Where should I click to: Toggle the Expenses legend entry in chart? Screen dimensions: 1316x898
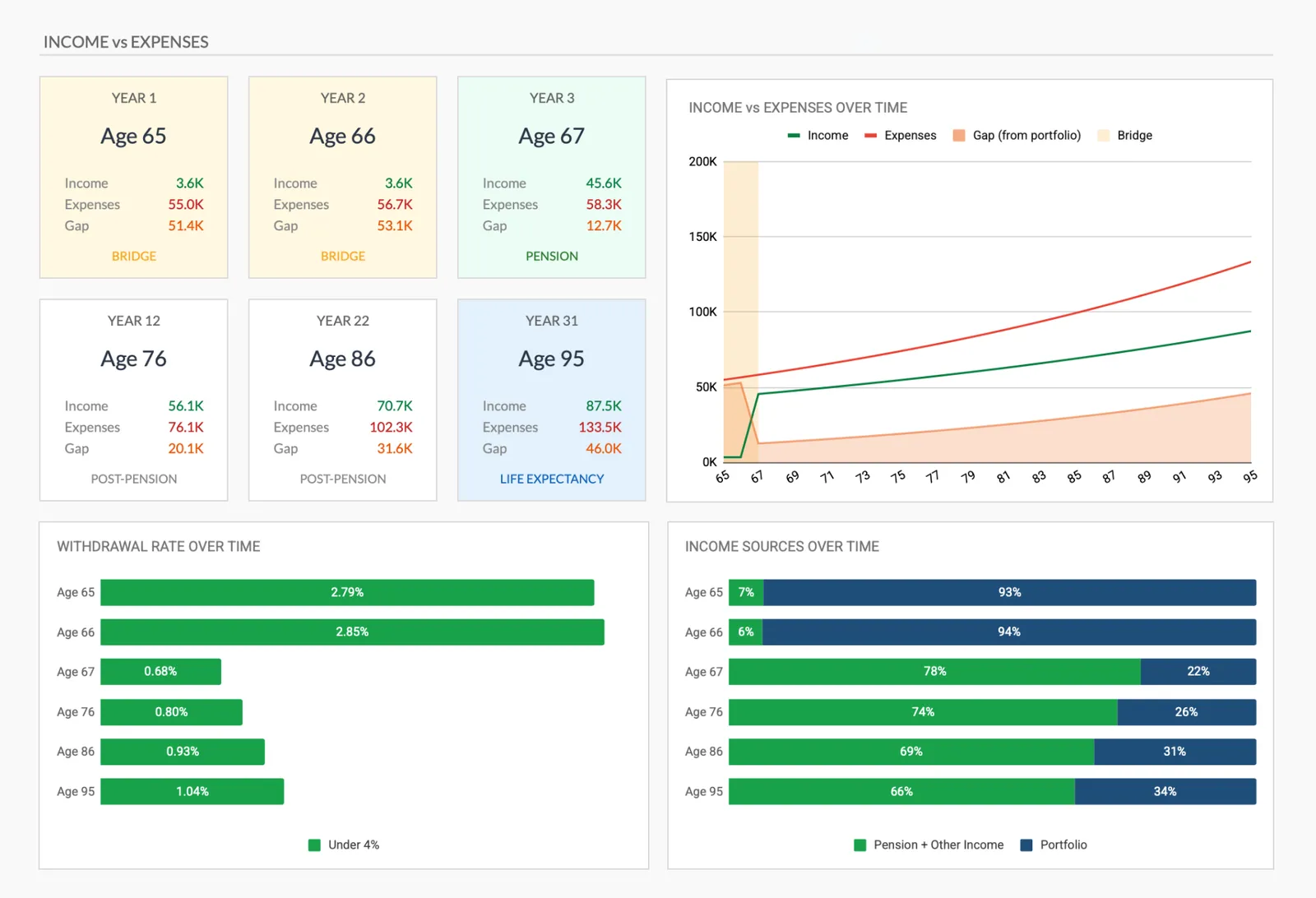click(901, 136)
